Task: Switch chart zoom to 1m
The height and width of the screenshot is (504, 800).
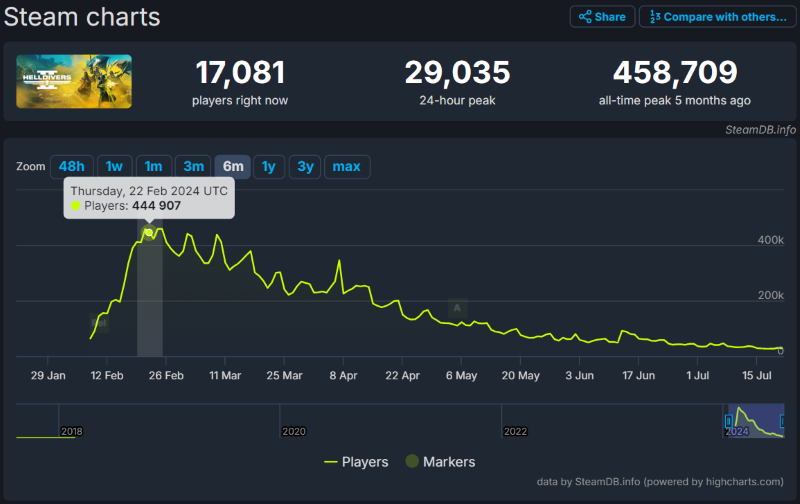Action: [153, 166]
